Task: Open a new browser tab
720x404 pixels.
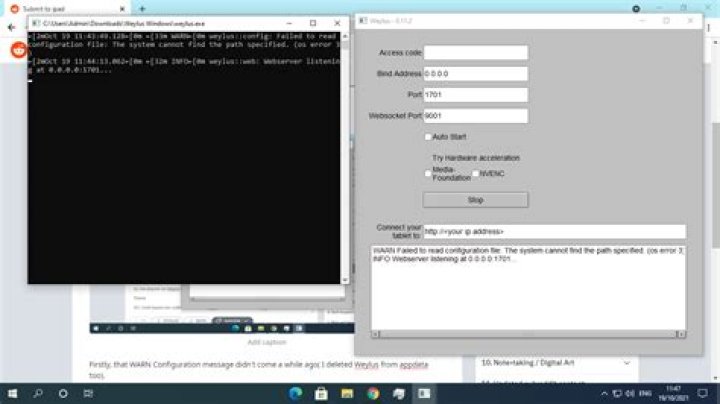Action: coord(142,9)
